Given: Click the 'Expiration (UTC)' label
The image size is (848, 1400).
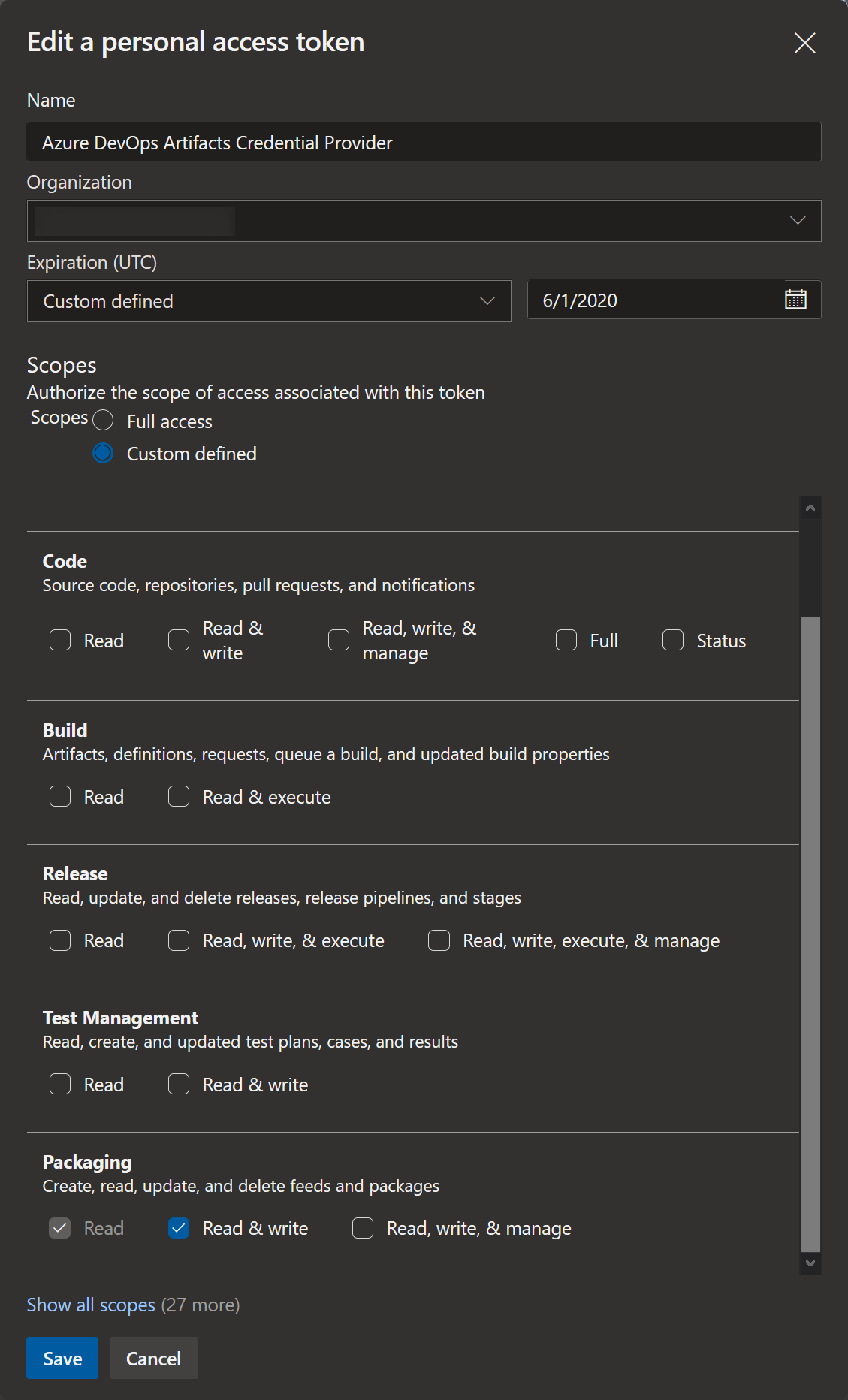Looking at the screenshot, I should 92,262.
